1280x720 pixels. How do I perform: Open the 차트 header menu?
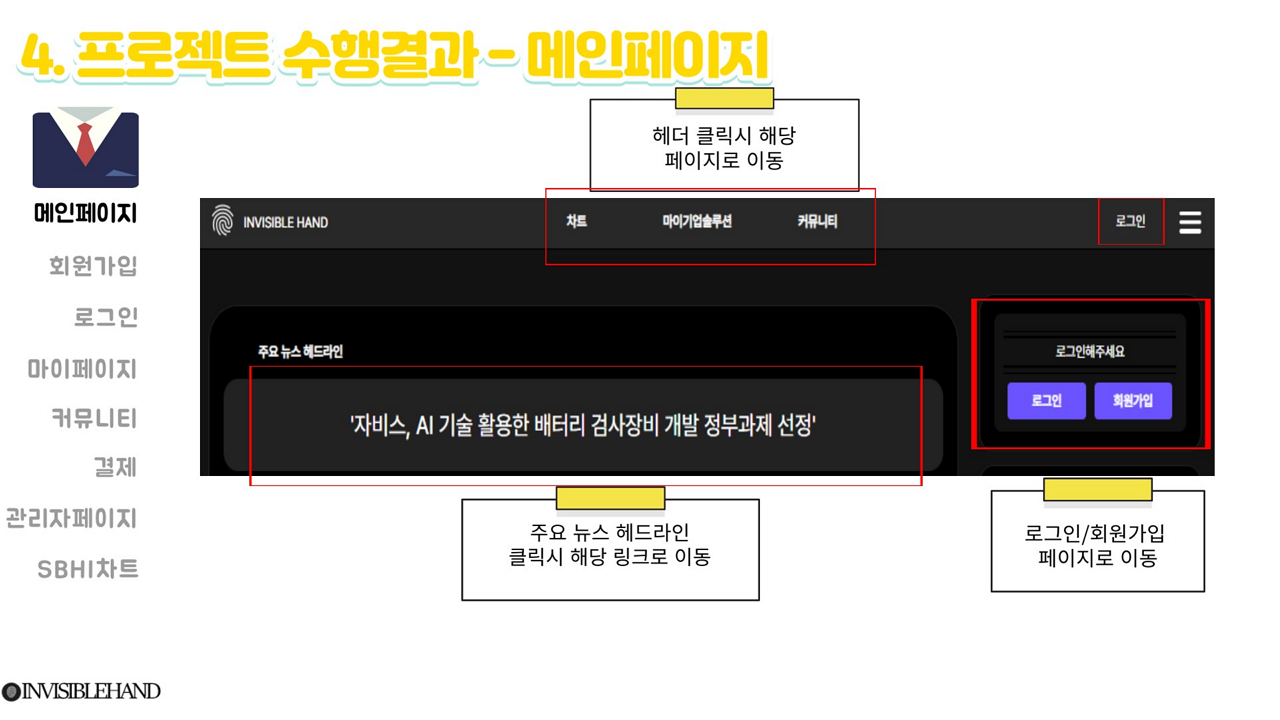(x=576, y=222)
